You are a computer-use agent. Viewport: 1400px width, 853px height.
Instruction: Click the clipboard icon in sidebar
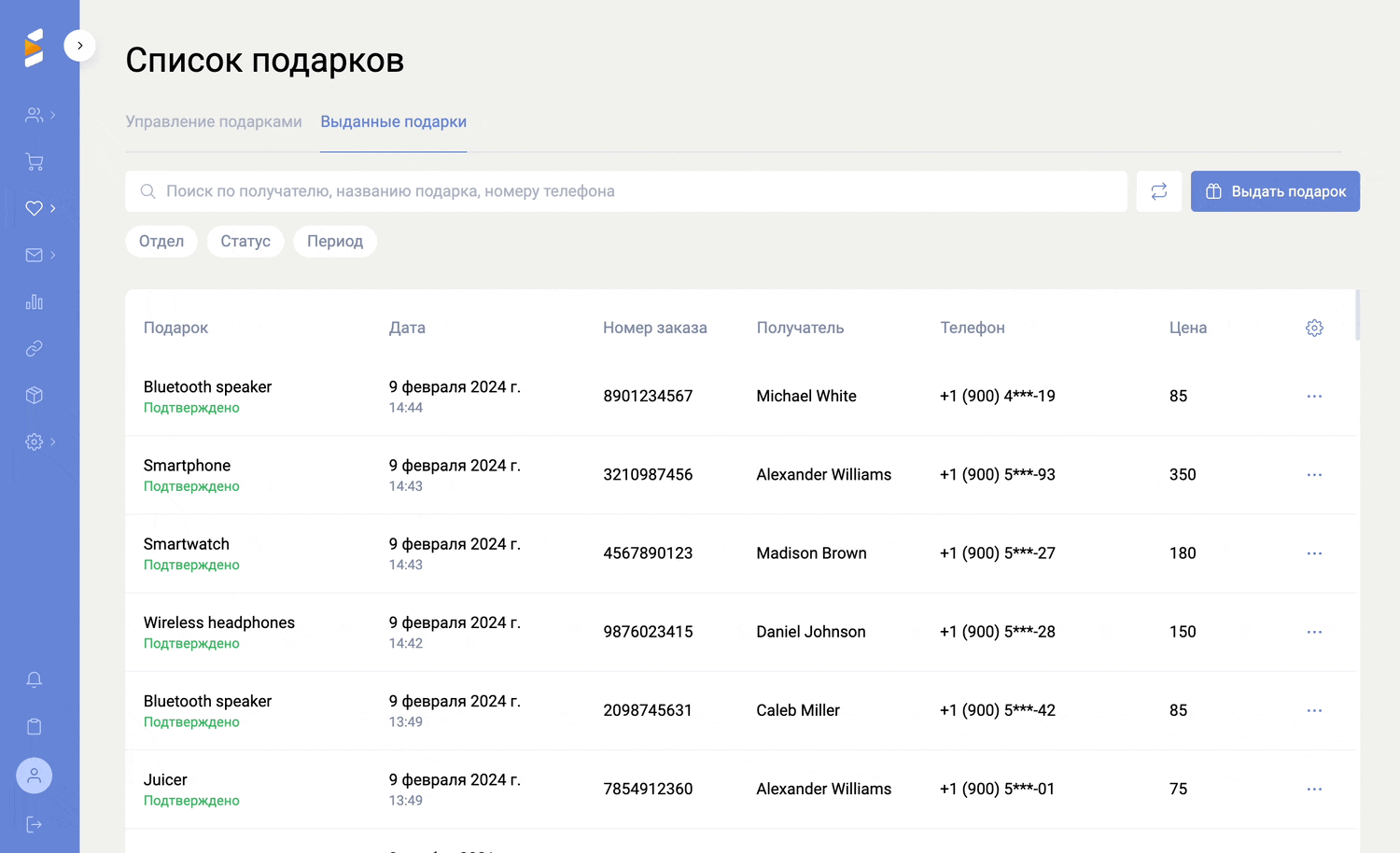click(35, 727)
